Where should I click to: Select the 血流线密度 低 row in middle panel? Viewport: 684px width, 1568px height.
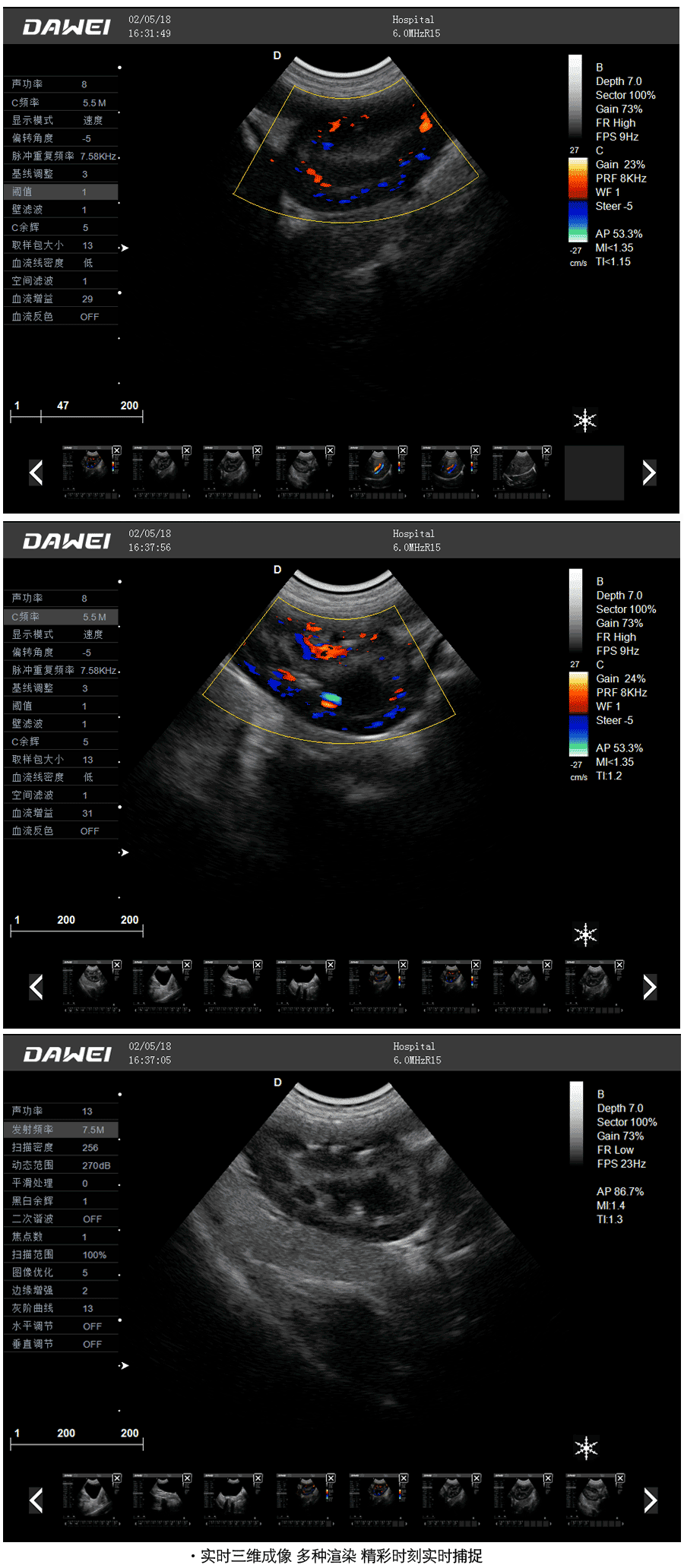click(x=62, y=777)
